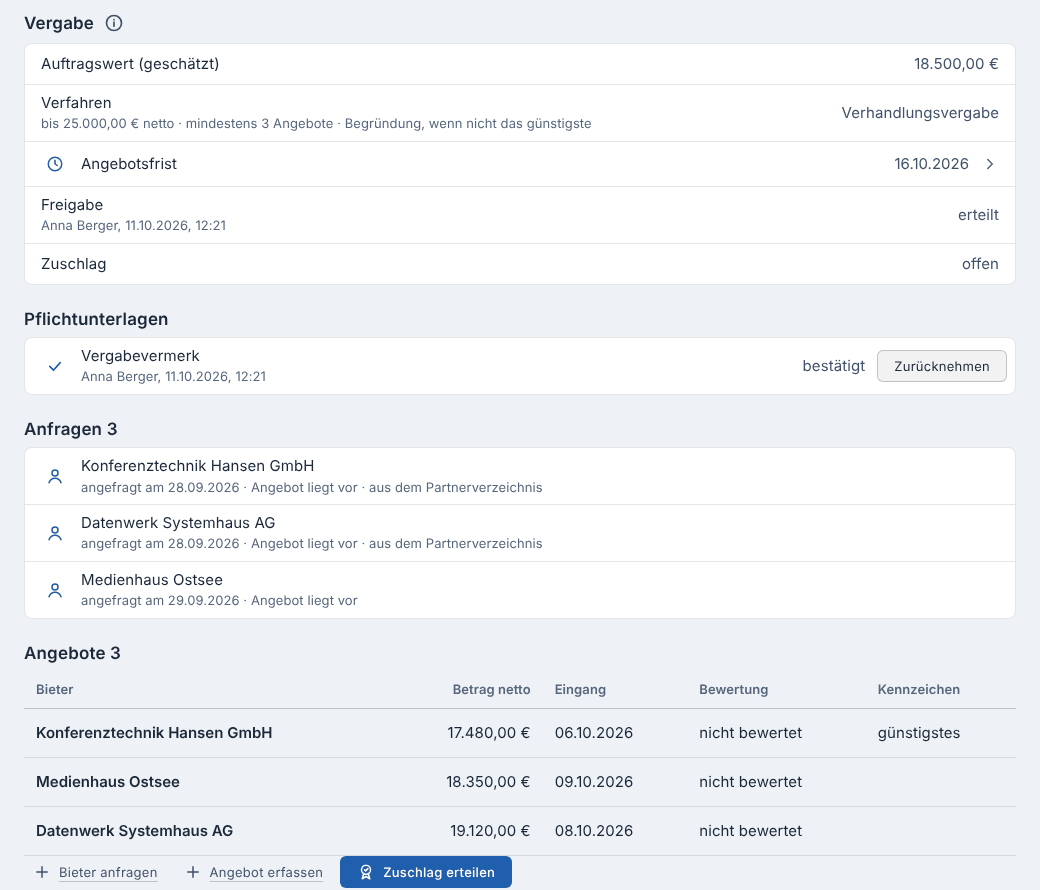1040x890 pixels.
Task: Select the Eingang column header
Action: (580, 689)
